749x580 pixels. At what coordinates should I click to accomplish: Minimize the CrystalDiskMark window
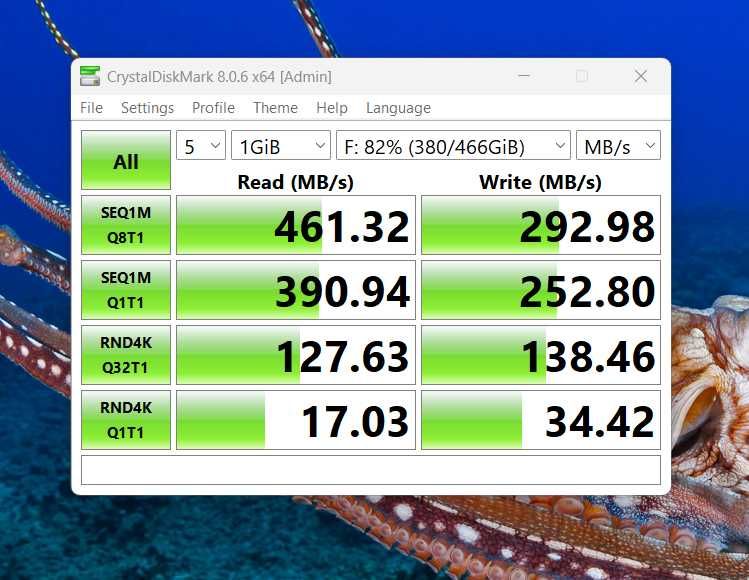pyautogui.click(x=524, y=76)
